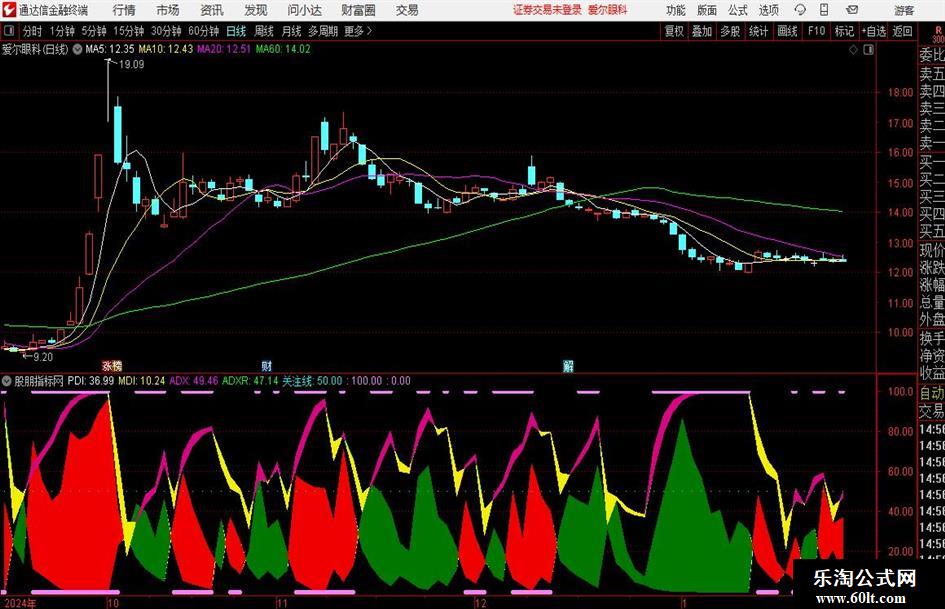Click the ADXR: 47.14 indicator value
Image resolution: width=945 pixels, height=609 pixels.
pos(250,381)
